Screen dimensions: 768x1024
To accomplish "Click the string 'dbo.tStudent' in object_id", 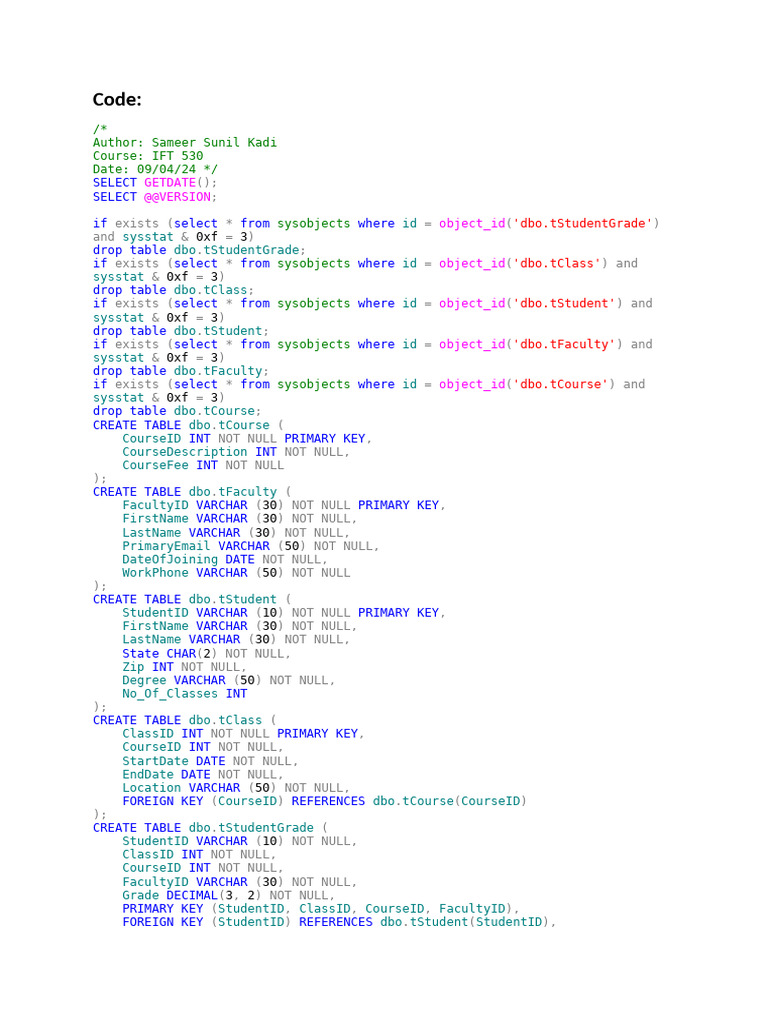I will click(x=564, y=303).
